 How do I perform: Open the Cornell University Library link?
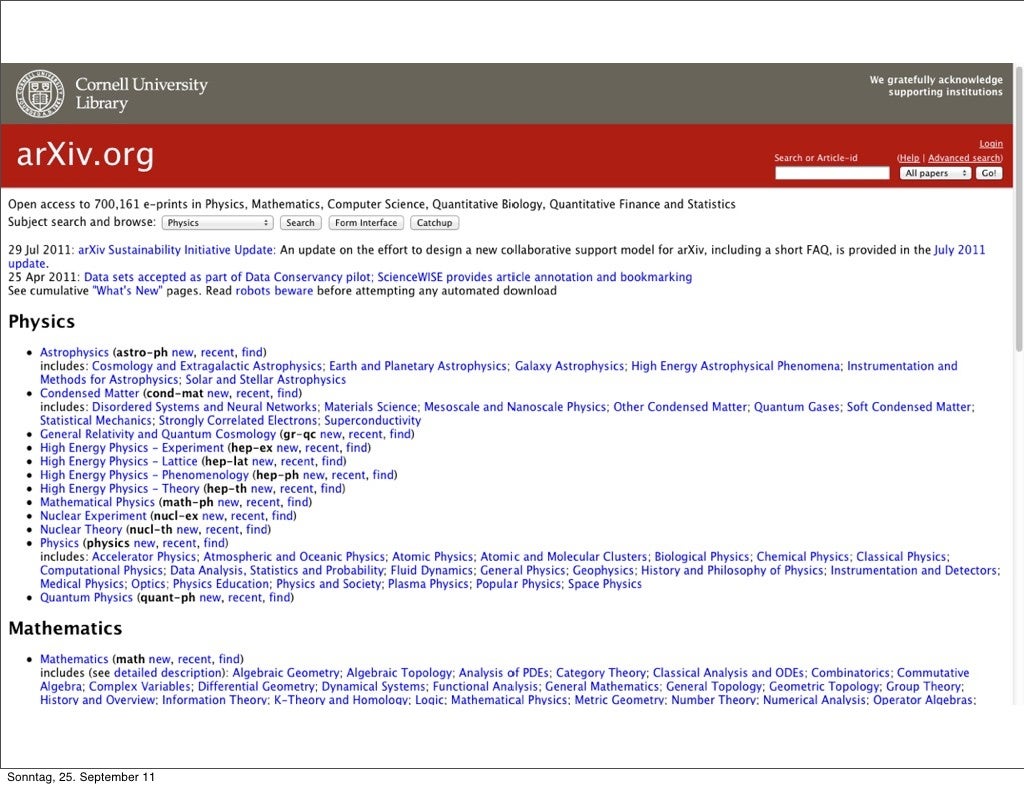tap(141, 93)
